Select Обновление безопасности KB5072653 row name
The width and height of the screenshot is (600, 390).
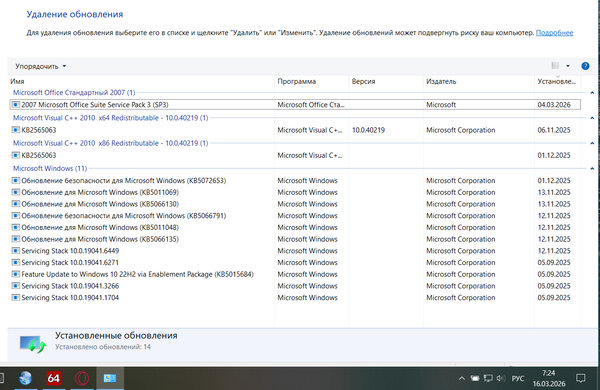click(x=124, y=180)
